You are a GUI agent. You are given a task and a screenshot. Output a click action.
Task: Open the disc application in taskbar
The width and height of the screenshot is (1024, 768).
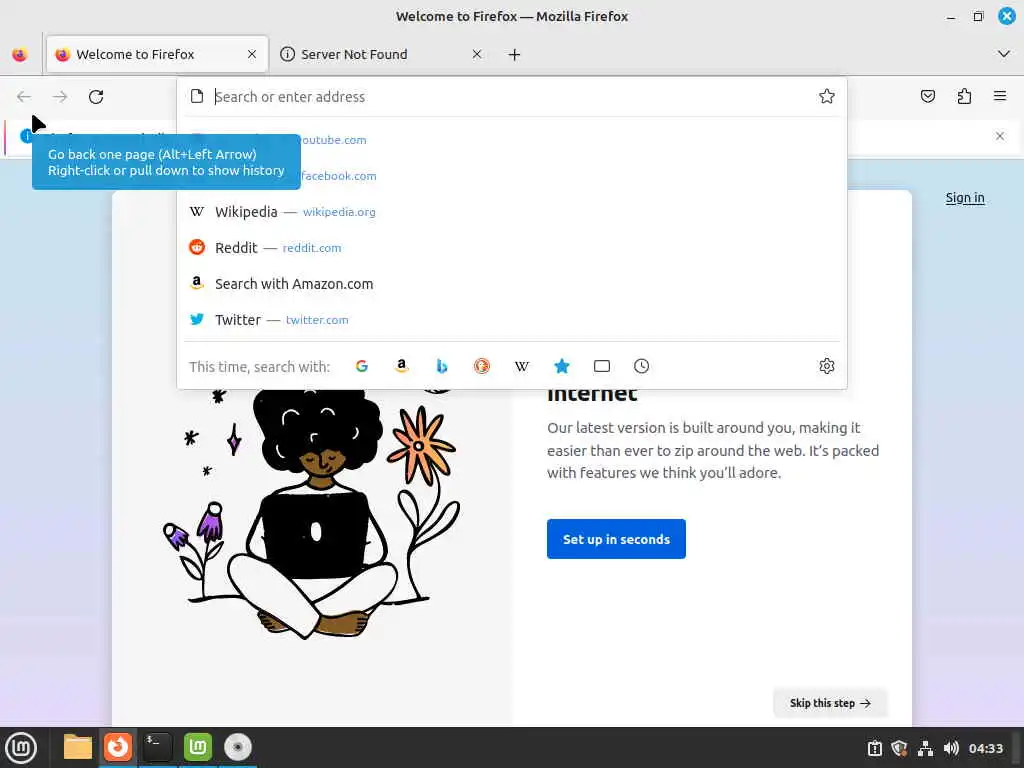click(238, 747)
